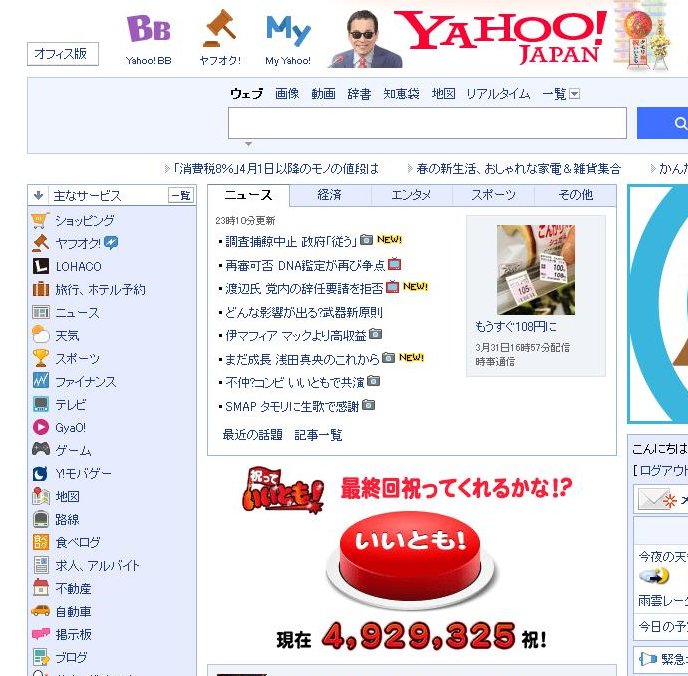The image size is (688, 676).
Task: Click the もうすぐ108円に news photo thumbnail
Action: 536,270
